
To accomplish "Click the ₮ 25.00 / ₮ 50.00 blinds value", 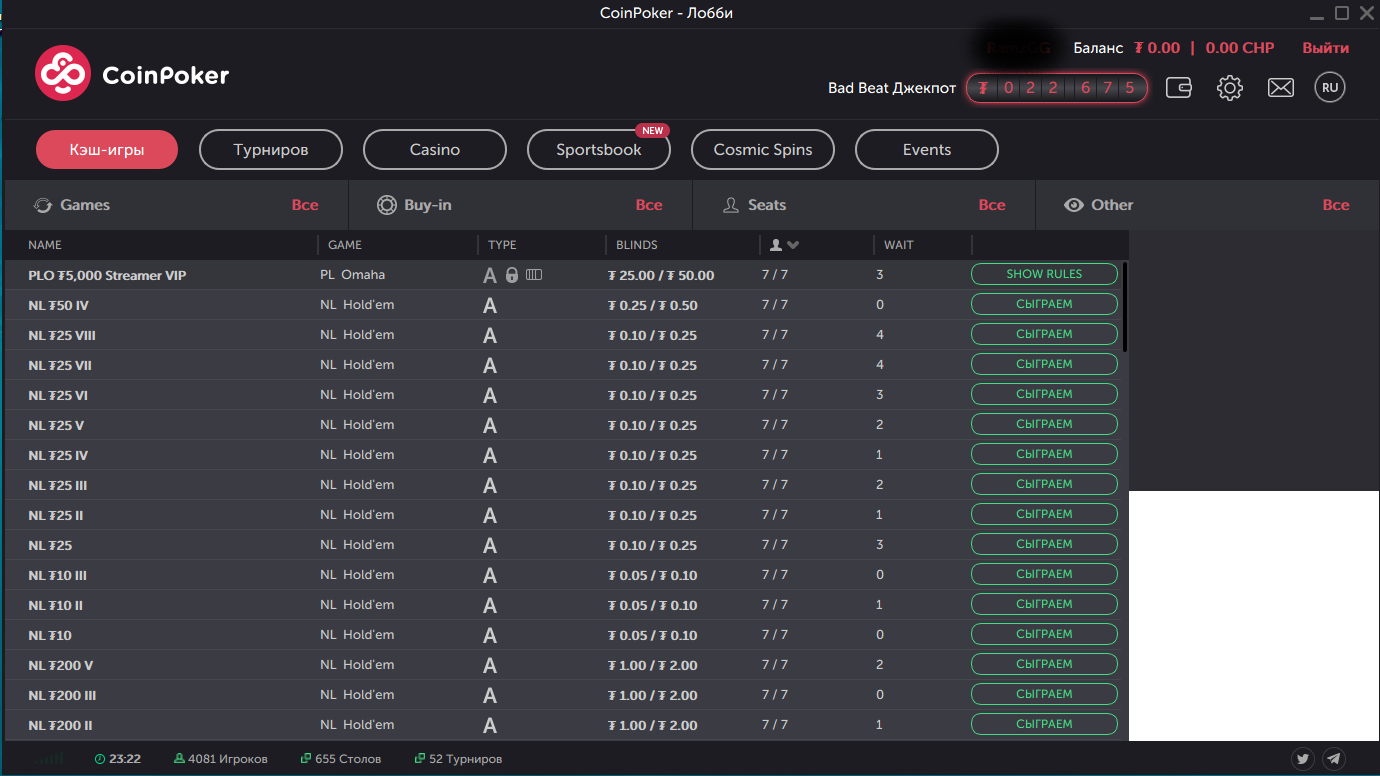I will point(661,276).
